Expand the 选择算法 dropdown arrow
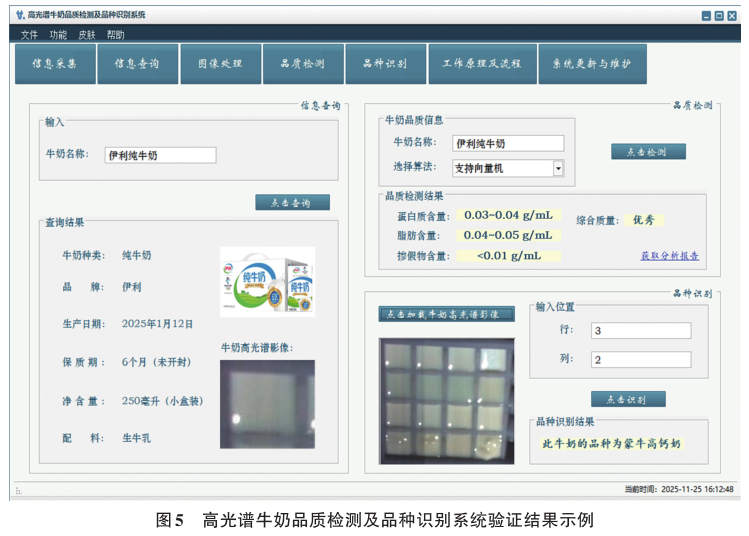 (x=558, y=168)
